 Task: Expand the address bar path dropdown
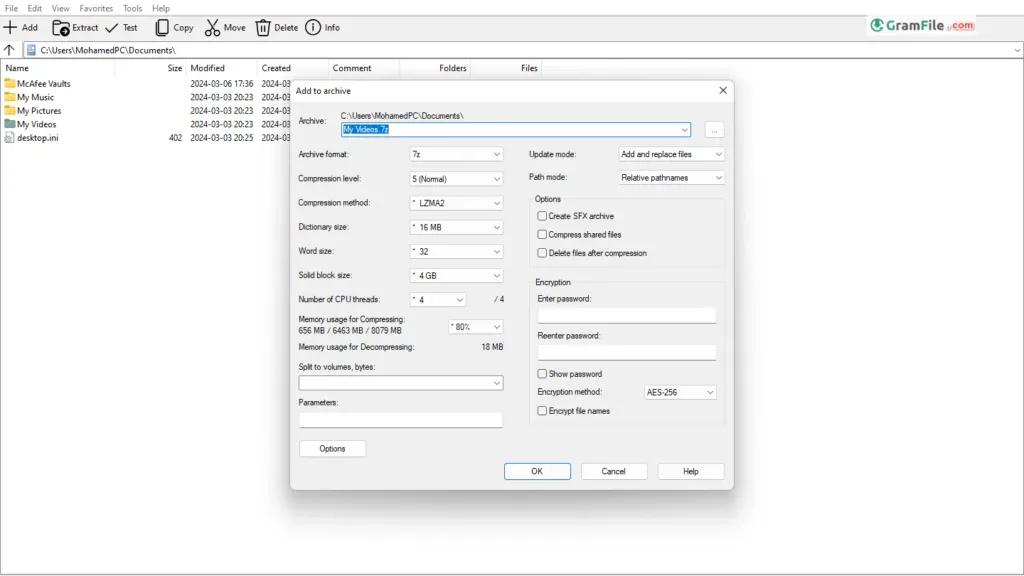coord(1017,50)
